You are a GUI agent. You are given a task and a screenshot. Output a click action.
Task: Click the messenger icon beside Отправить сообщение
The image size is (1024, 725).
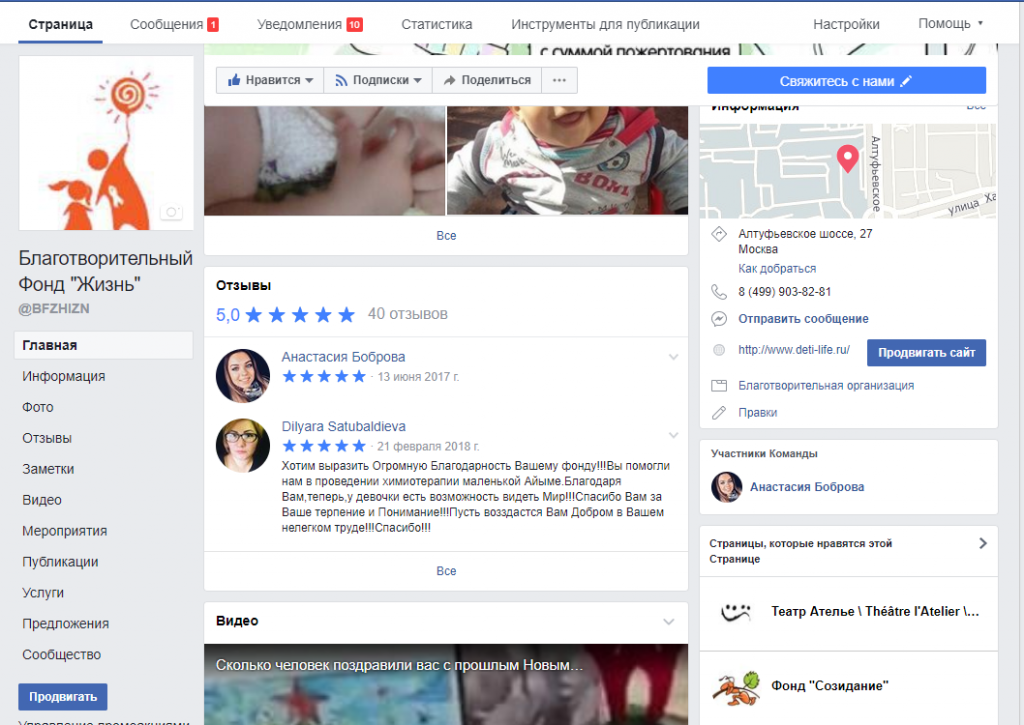click(x=719, y=319)
